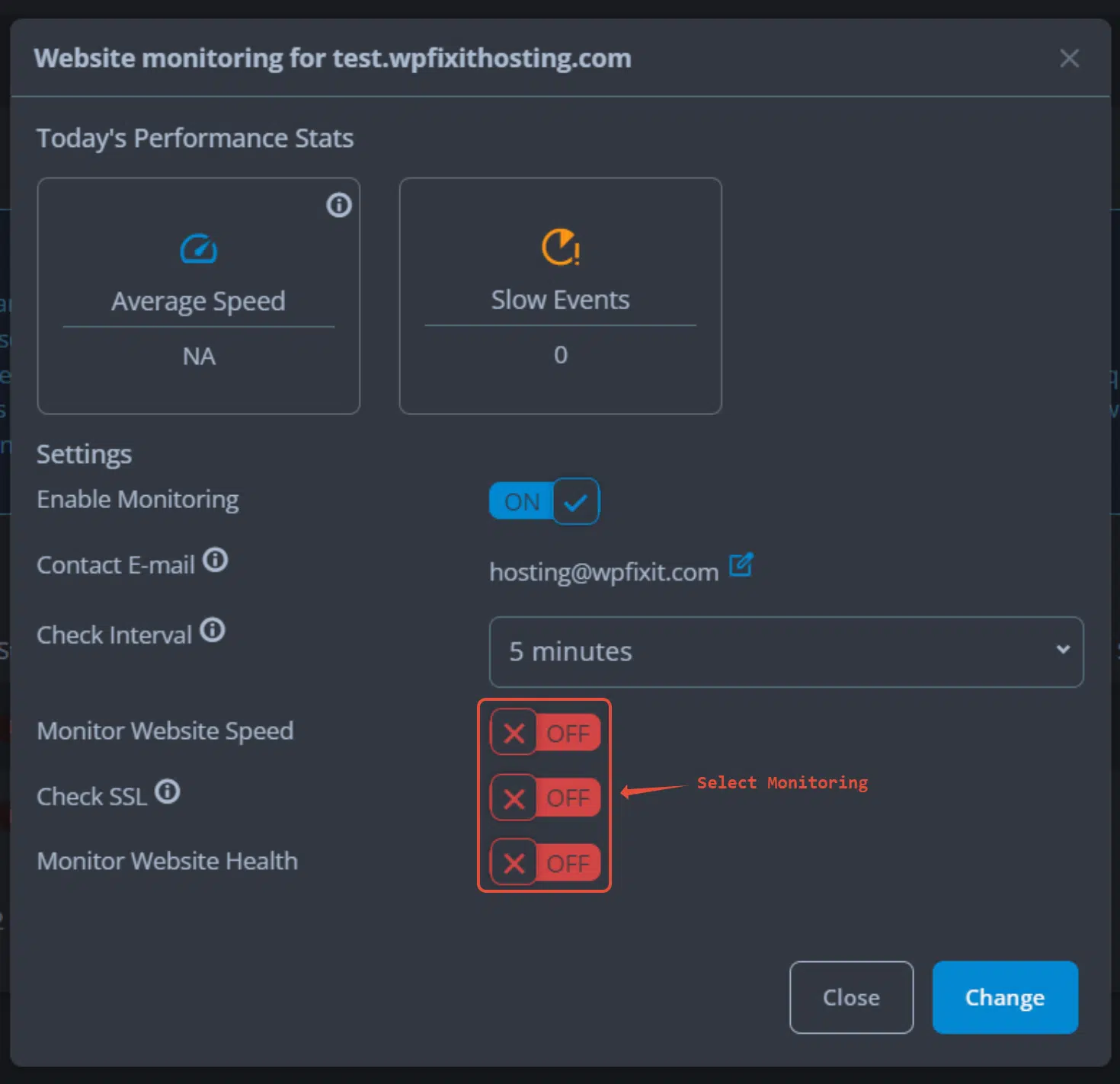The width and height of the screenshot is (1120, 1084).
Task: Enable the Monitor Website Speed toggle
Action: pyautogui.click(x=546, y=733)
